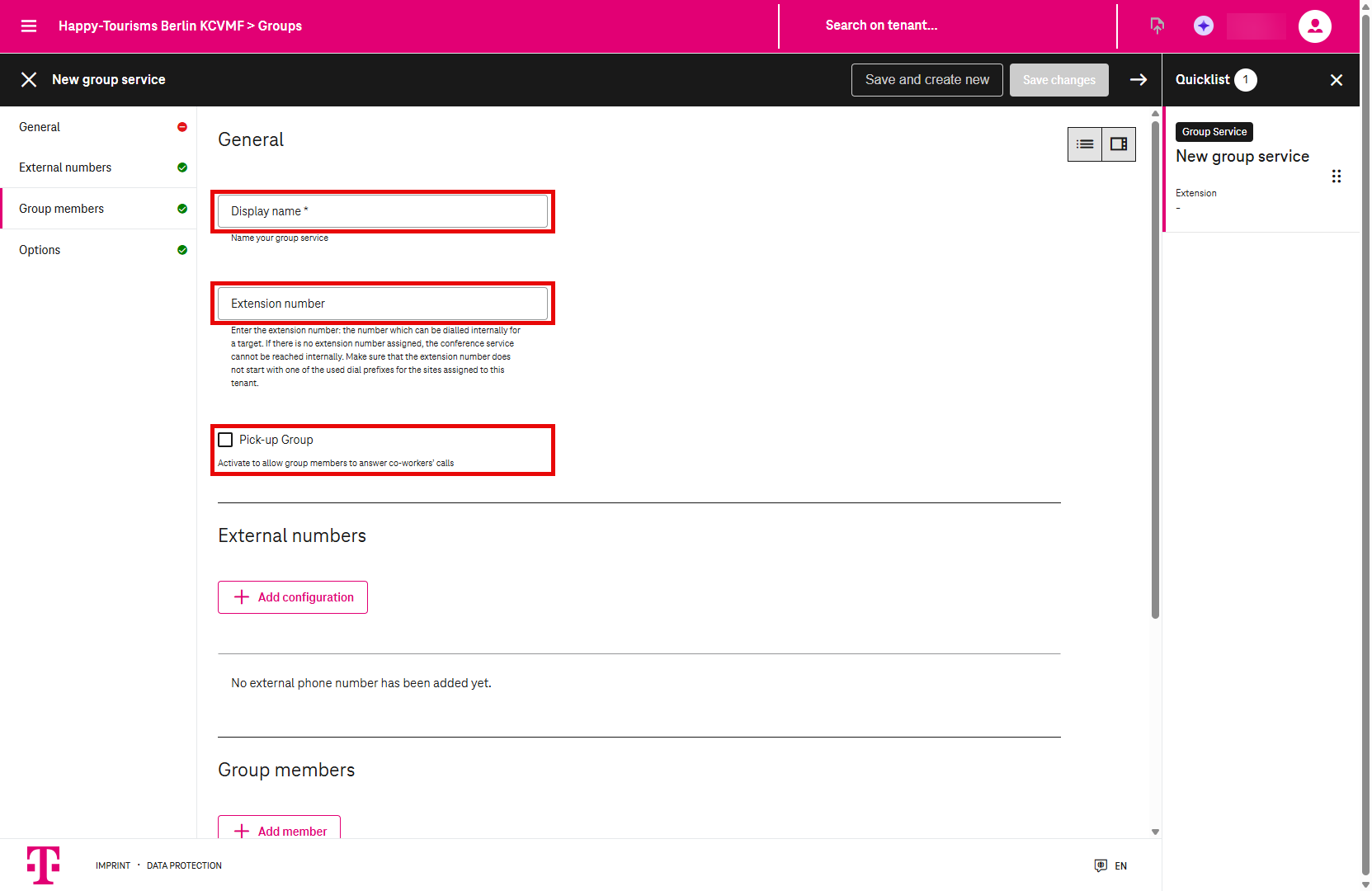The width and height of the screenshot is (1372, 891).
Task: Open drag handle dots on quicklist item
Action: [x=1337, y=177]
